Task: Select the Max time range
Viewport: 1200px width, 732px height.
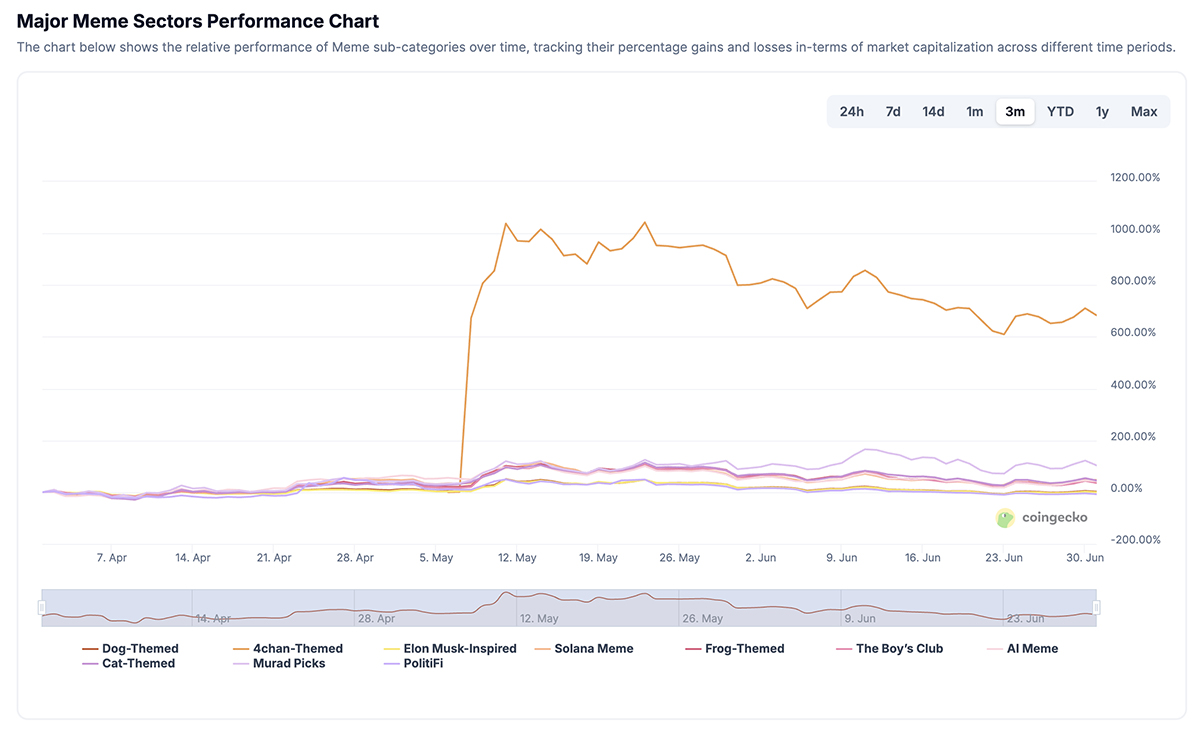Action: pos(1144,111)
